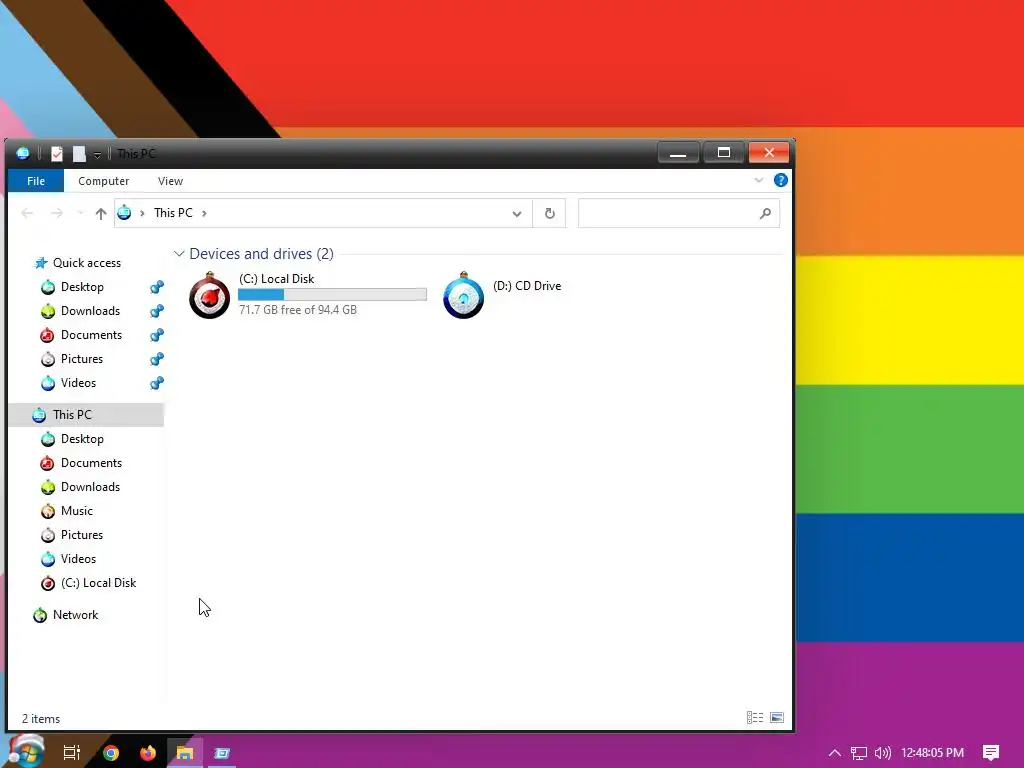Screen dimensions: 1024x768
Task: Select Network in navigation pane
Action: tap(75, 615)
